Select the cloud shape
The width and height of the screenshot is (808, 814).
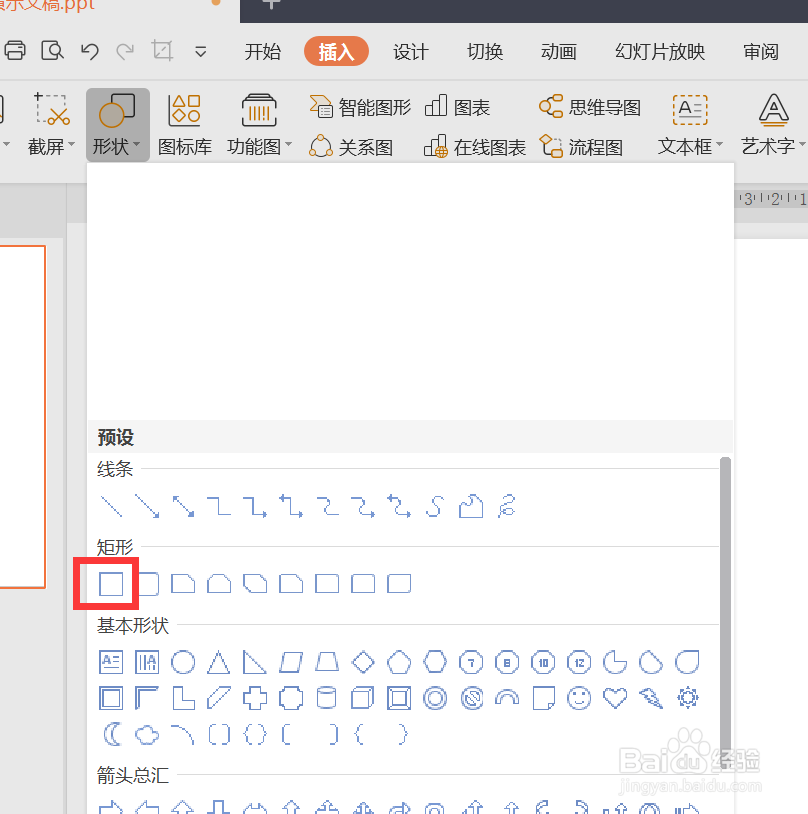click(147, 735)
